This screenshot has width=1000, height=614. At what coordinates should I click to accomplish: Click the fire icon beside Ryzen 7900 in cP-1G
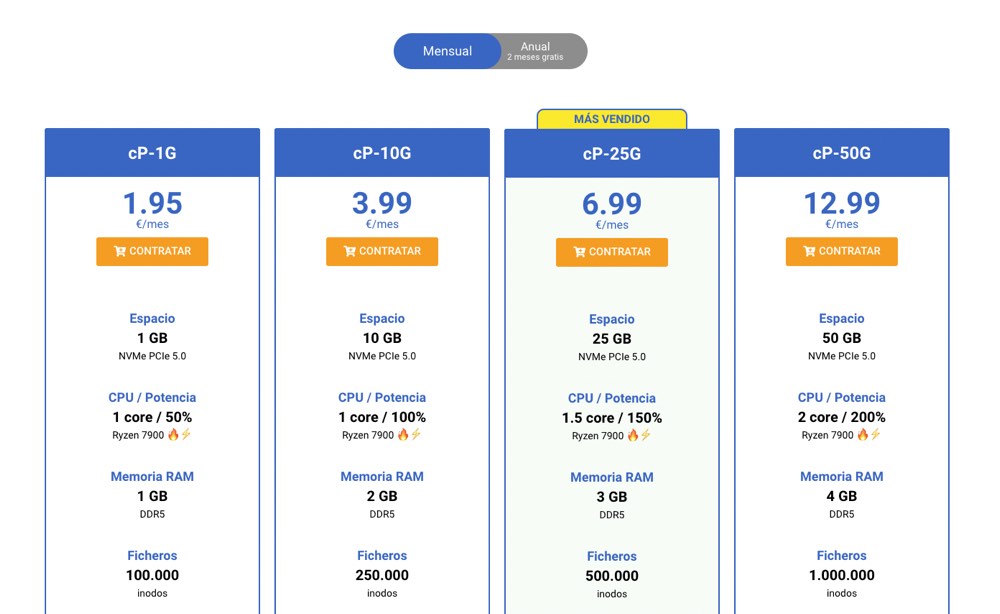pyautogui.click(x=174, y=434)
